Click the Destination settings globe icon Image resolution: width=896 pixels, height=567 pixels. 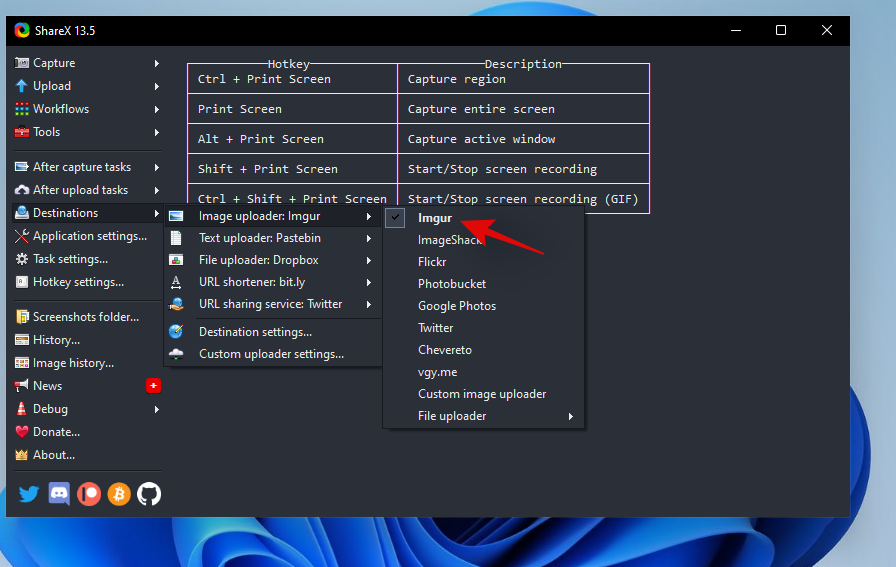point(176,332)
